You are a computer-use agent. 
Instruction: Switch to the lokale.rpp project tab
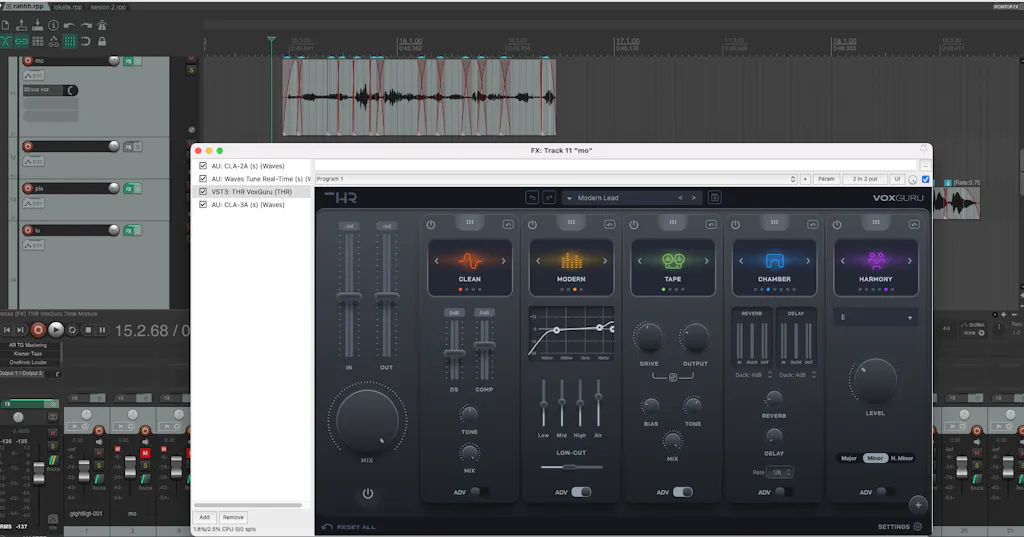(x=67, y=6)
